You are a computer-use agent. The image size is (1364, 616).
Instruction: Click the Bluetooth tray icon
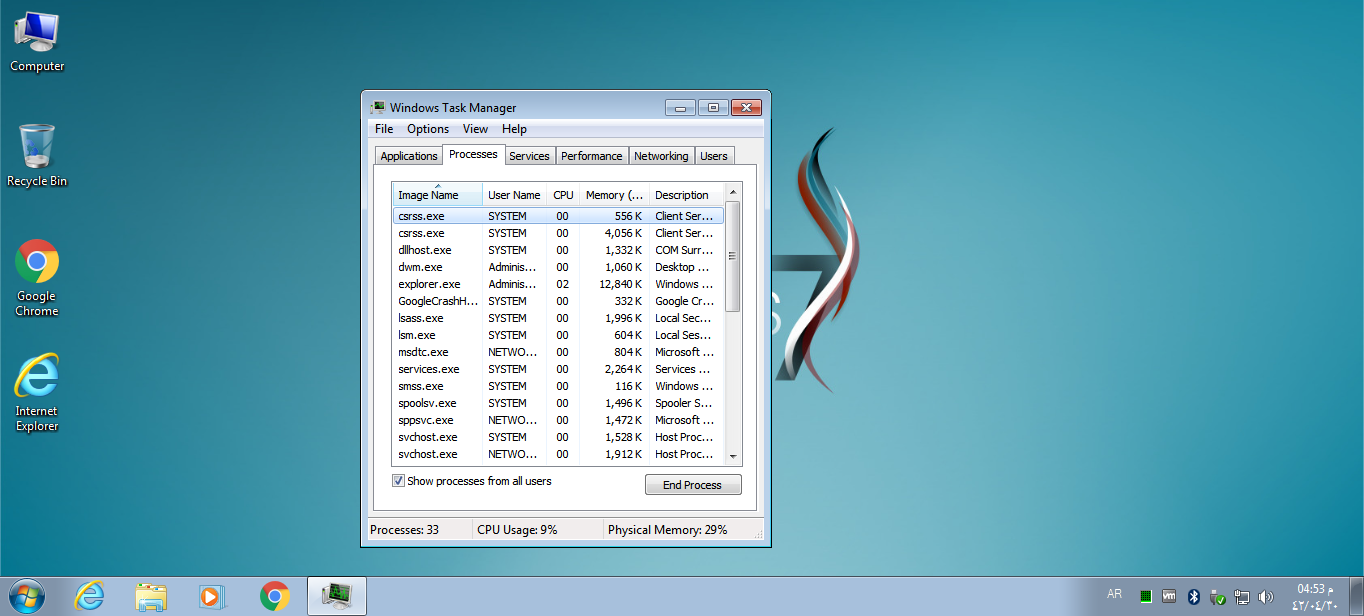click(1193, 596)
